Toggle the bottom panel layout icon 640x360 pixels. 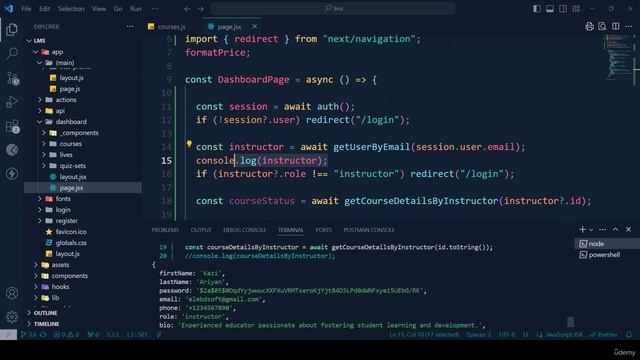[550, 9]
